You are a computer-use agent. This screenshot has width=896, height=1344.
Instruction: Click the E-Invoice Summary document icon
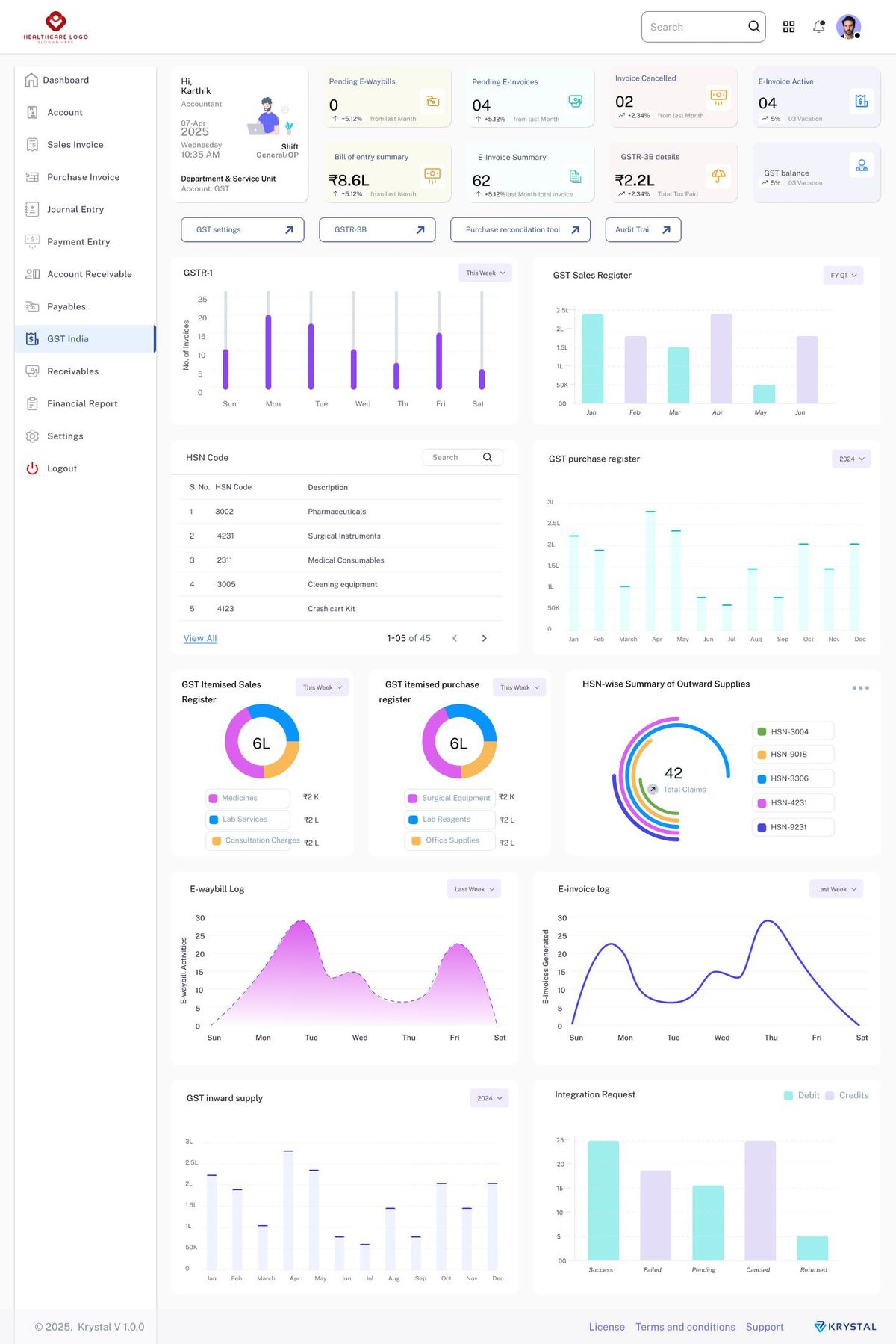pos(575,176)
